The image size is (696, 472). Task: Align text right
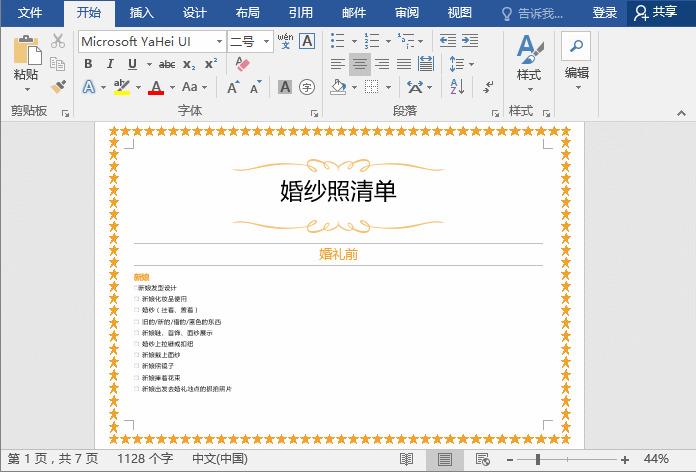pyautogui.click(x=382, y=64)
